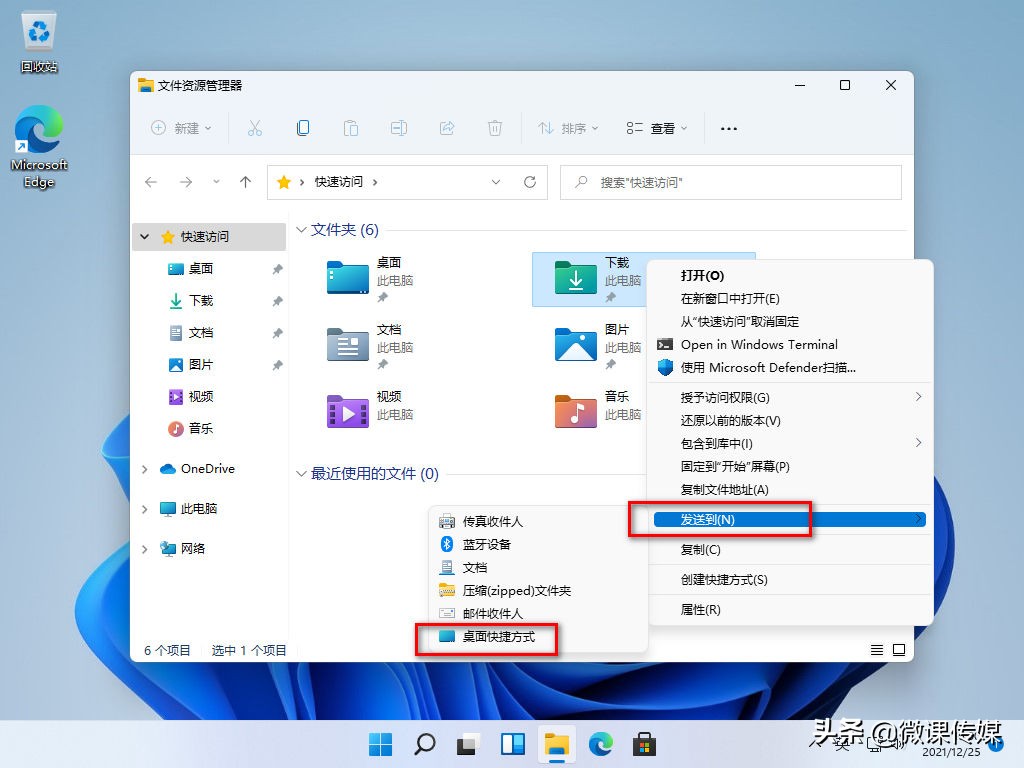1024x768 pixels.
Task: Switch to large icons view in status bar
Action: point(899,649)
